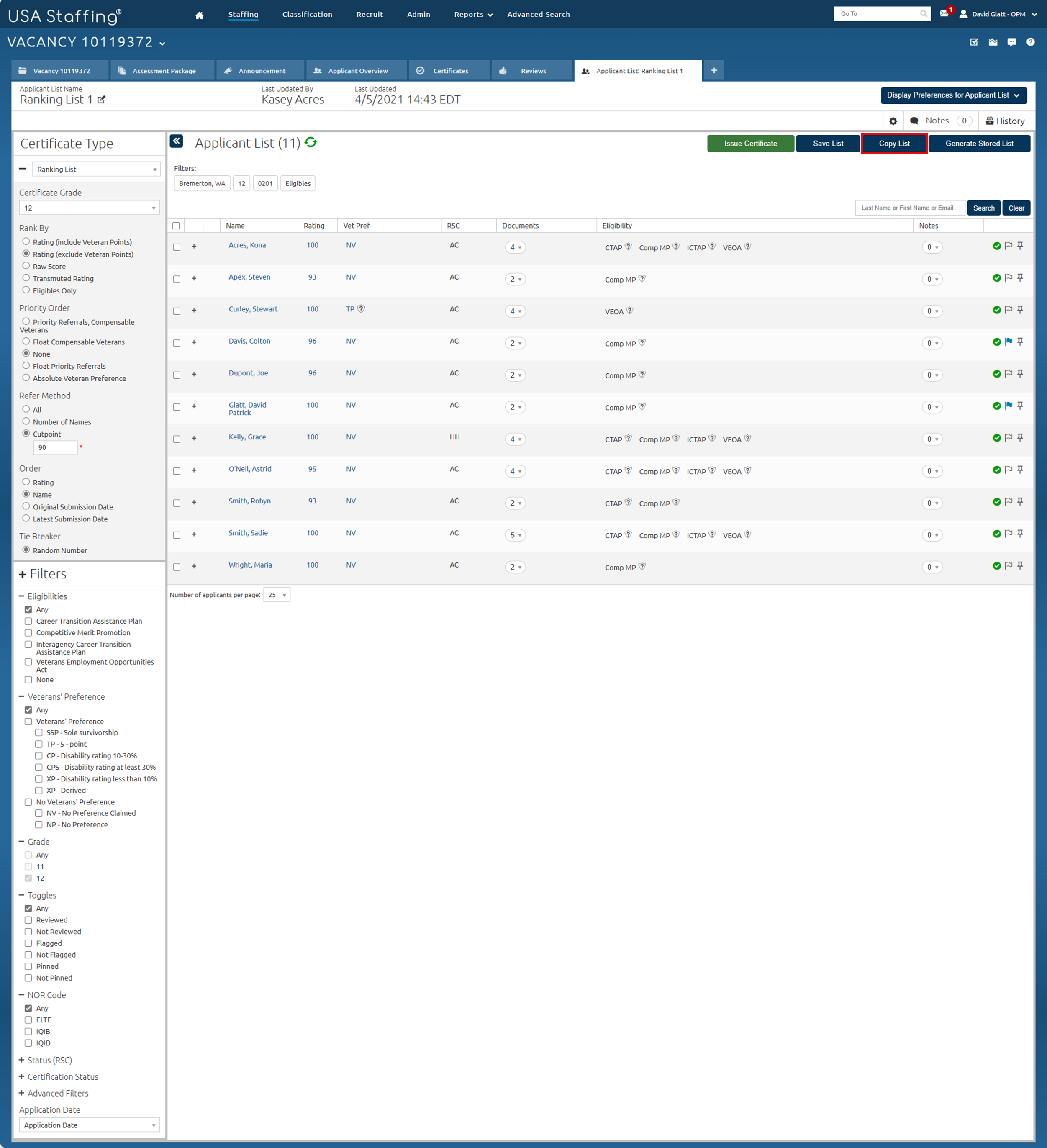Tick the checkbox for Dupont, Joe
1047x1148 pixels.
177,375
